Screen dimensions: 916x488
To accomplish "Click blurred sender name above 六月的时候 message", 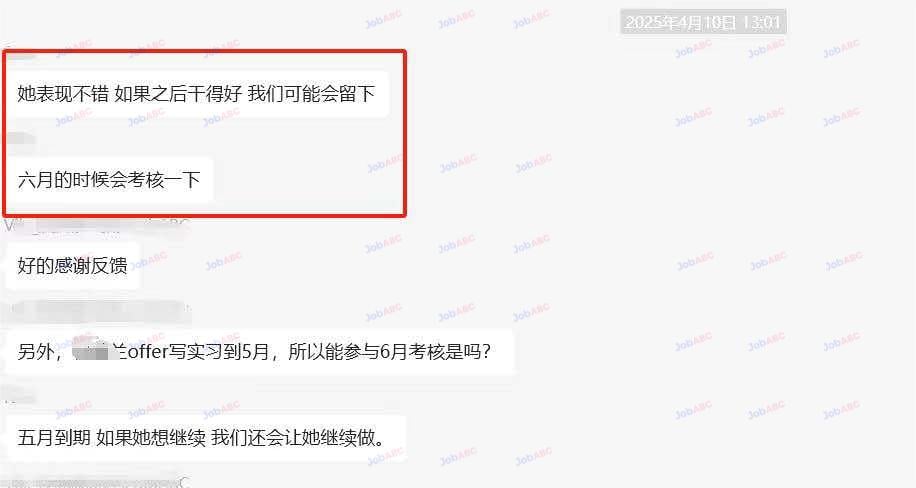I will [x=20, y=139].
